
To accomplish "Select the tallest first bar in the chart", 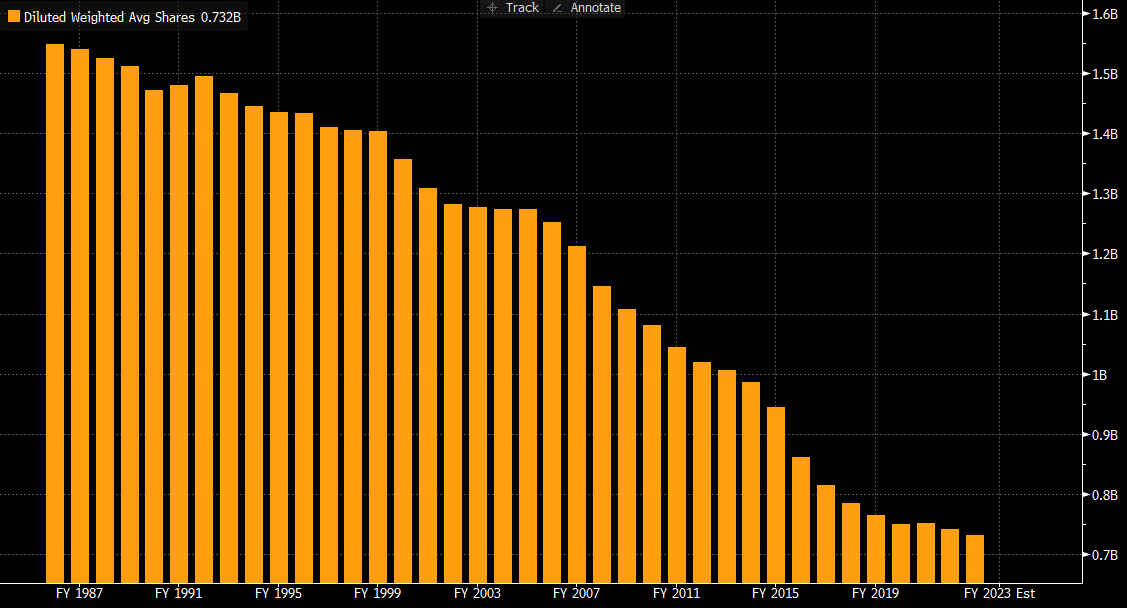I will [55, 313].
